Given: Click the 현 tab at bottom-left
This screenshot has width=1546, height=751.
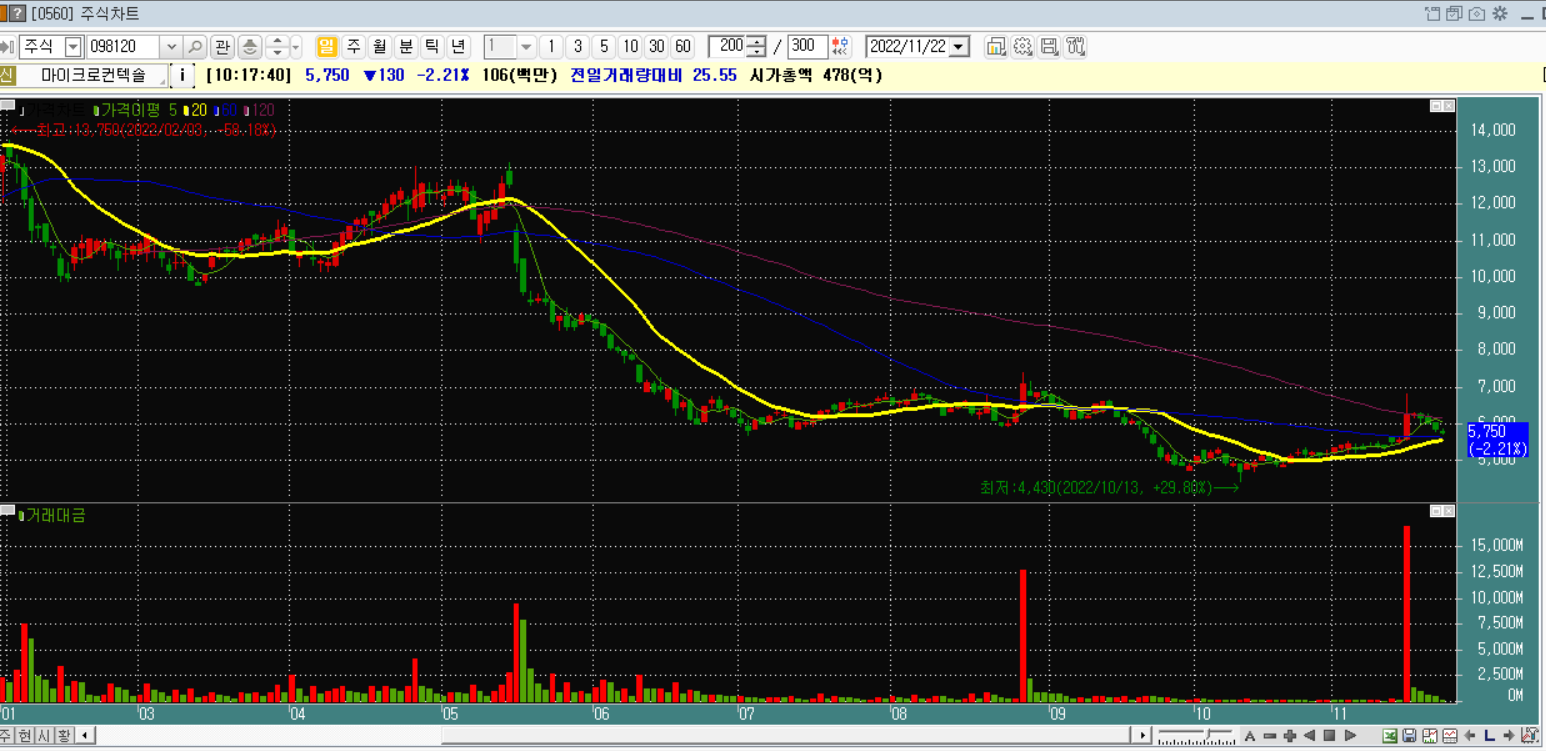Looking at the screenshot, I should coord(26,736).
